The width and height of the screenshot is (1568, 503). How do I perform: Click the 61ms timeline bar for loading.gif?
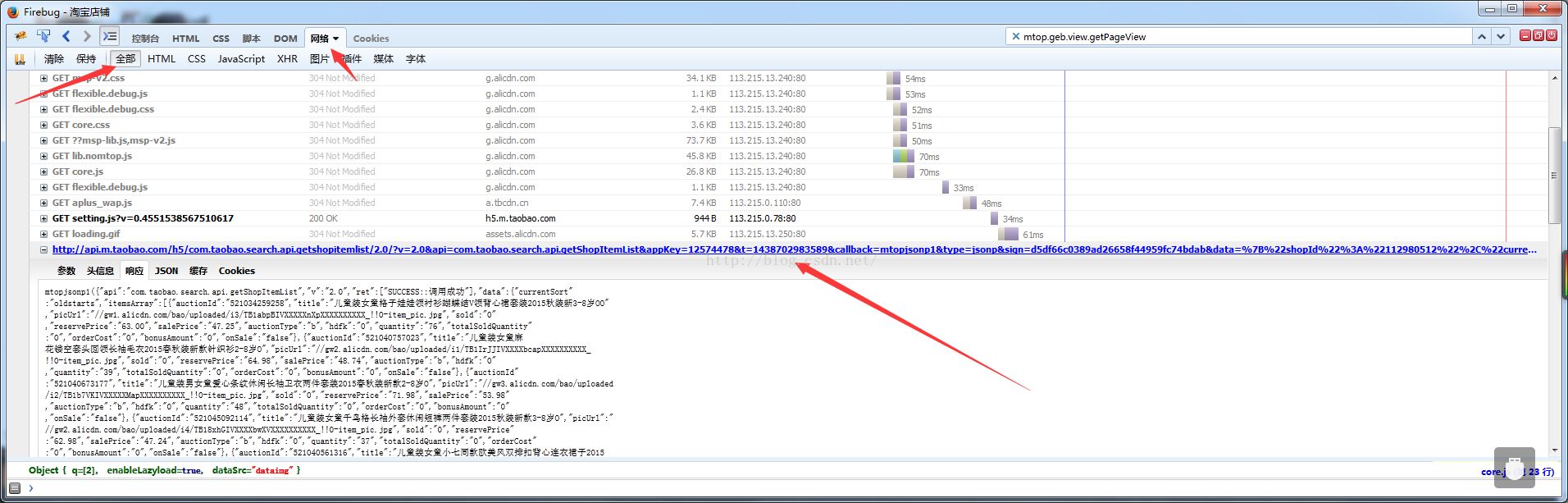point(1008,235)
